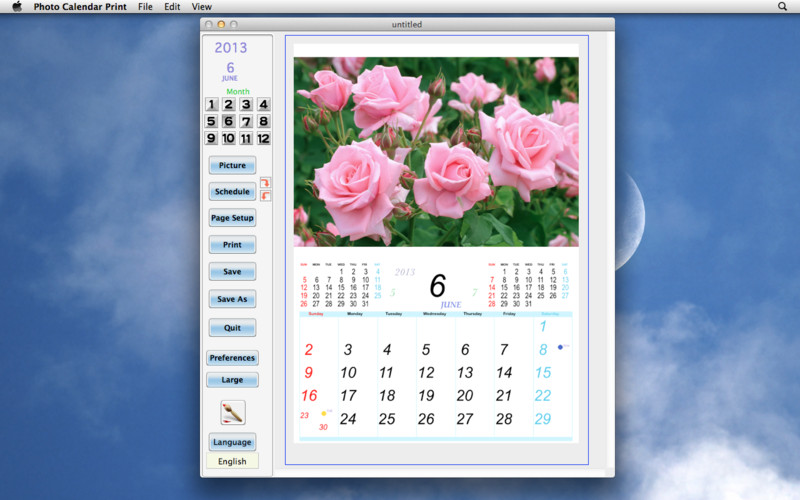Click day 29 in the calendar
The image size is (800, 500).
coord(543,419)
